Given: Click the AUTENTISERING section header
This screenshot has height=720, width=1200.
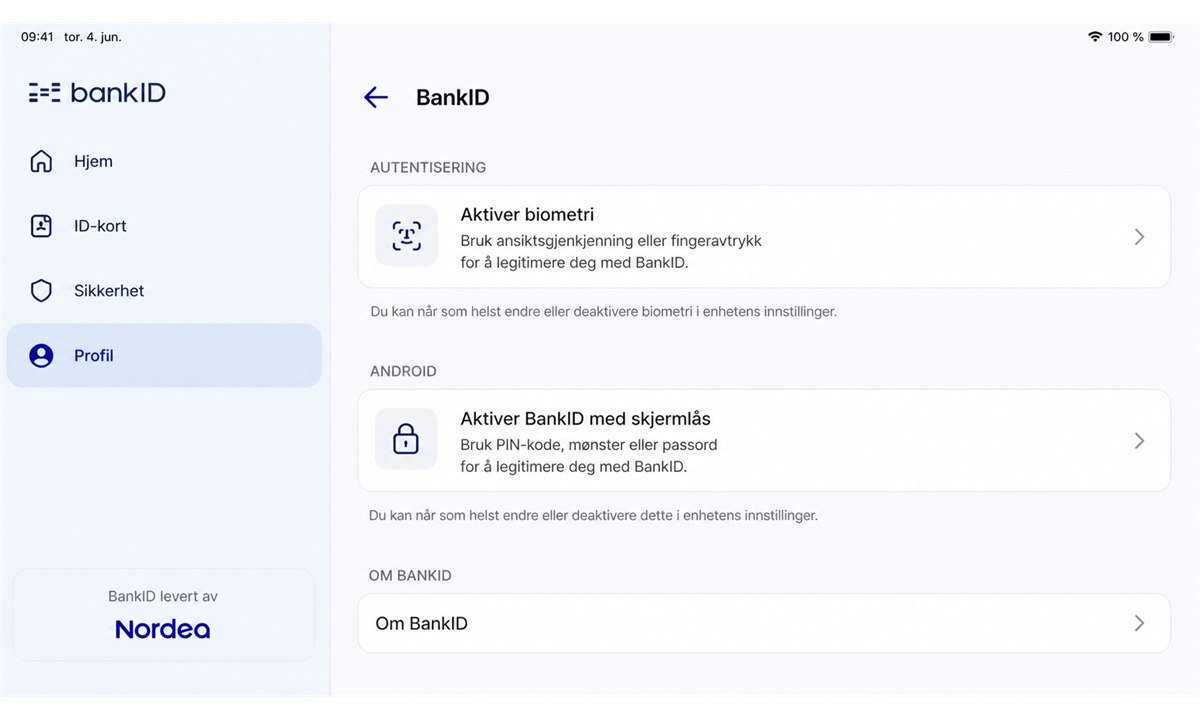Looking at the screenshot, I should click(428, 167).
